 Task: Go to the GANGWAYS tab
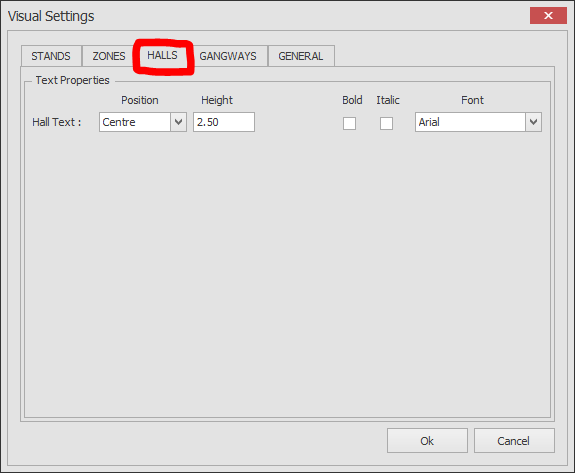click(x=228, y=56)
